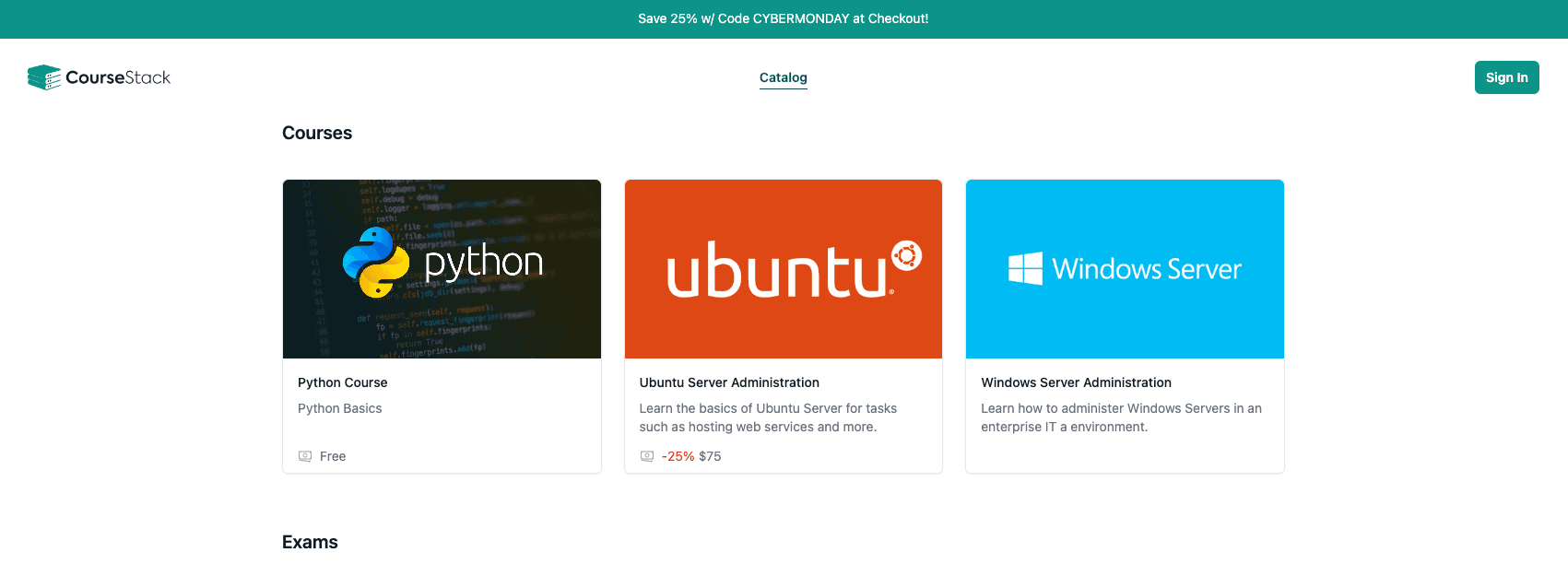Screen dimensions: 1568x564
Task: Click the price icon beside -25% $75
Action: pyautogui.click(x=647, y=456)
